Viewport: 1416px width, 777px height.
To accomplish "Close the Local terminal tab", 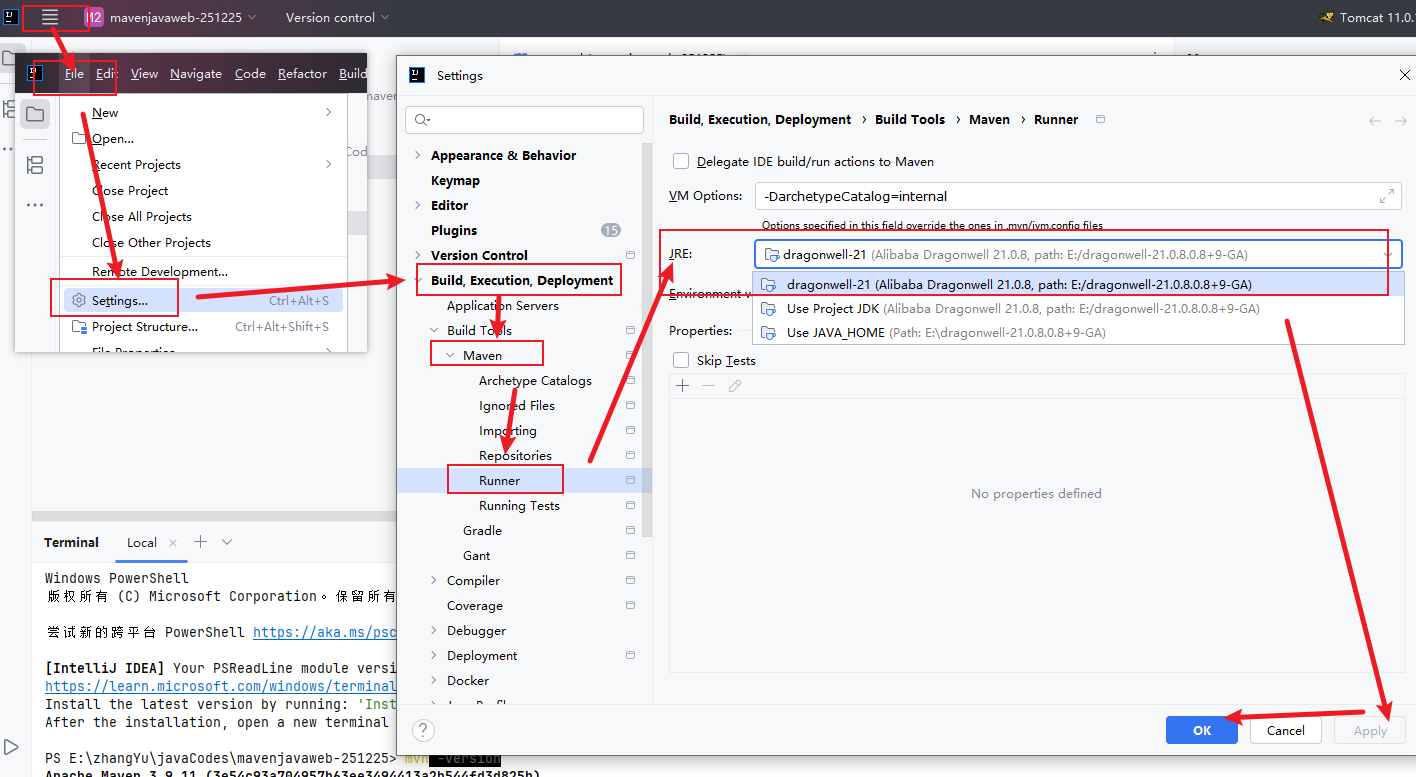I will [173, 543].
